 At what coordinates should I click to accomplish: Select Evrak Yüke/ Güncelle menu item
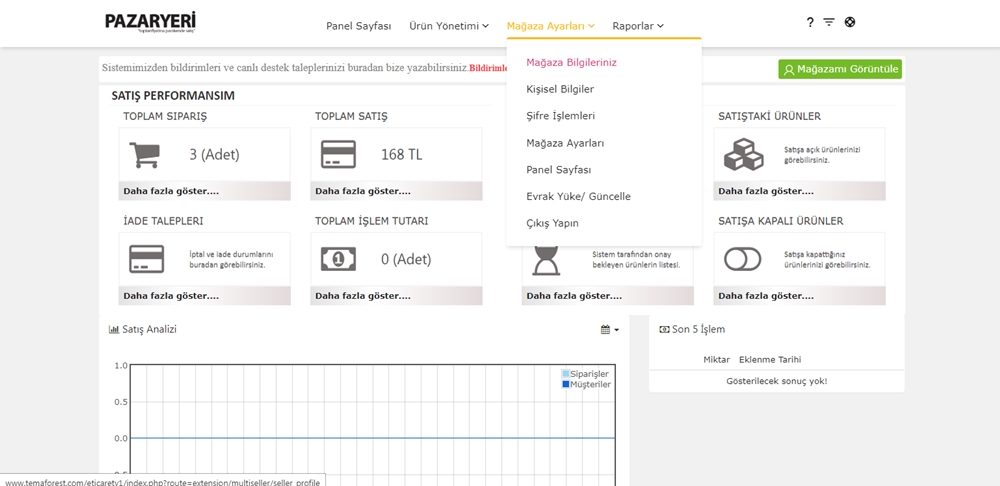click(578, 196)
